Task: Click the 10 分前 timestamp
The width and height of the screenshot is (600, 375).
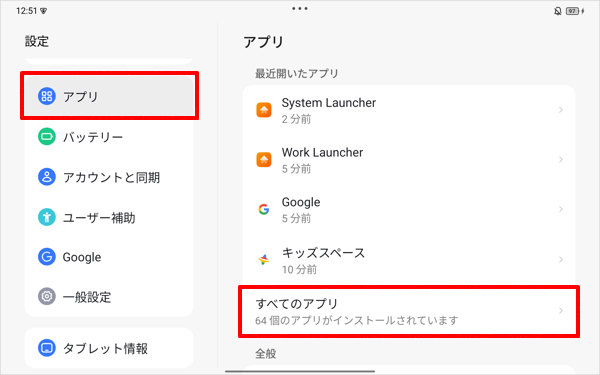Action: coord(299,269)
